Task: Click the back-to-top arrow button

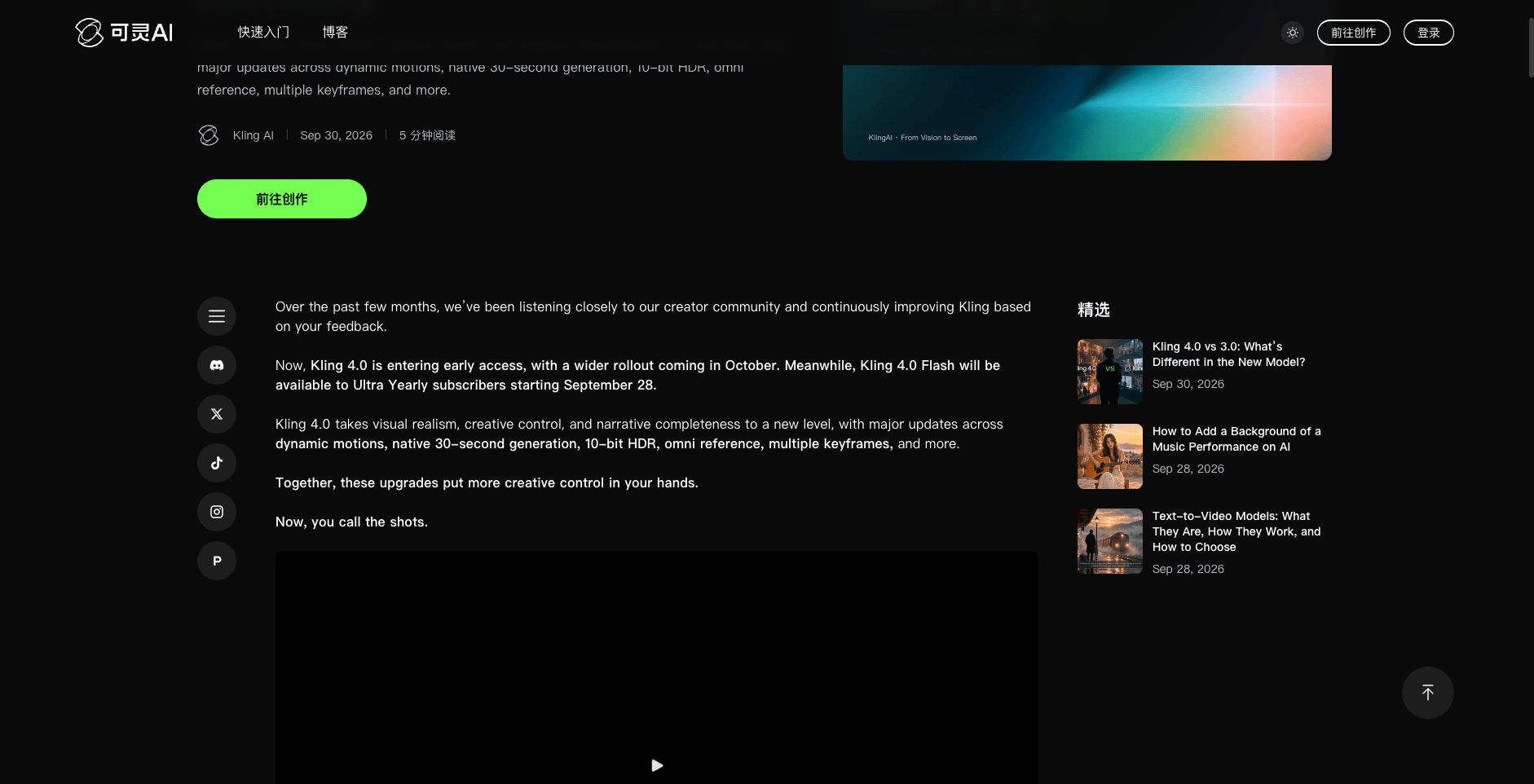Action: [1428, 693]
